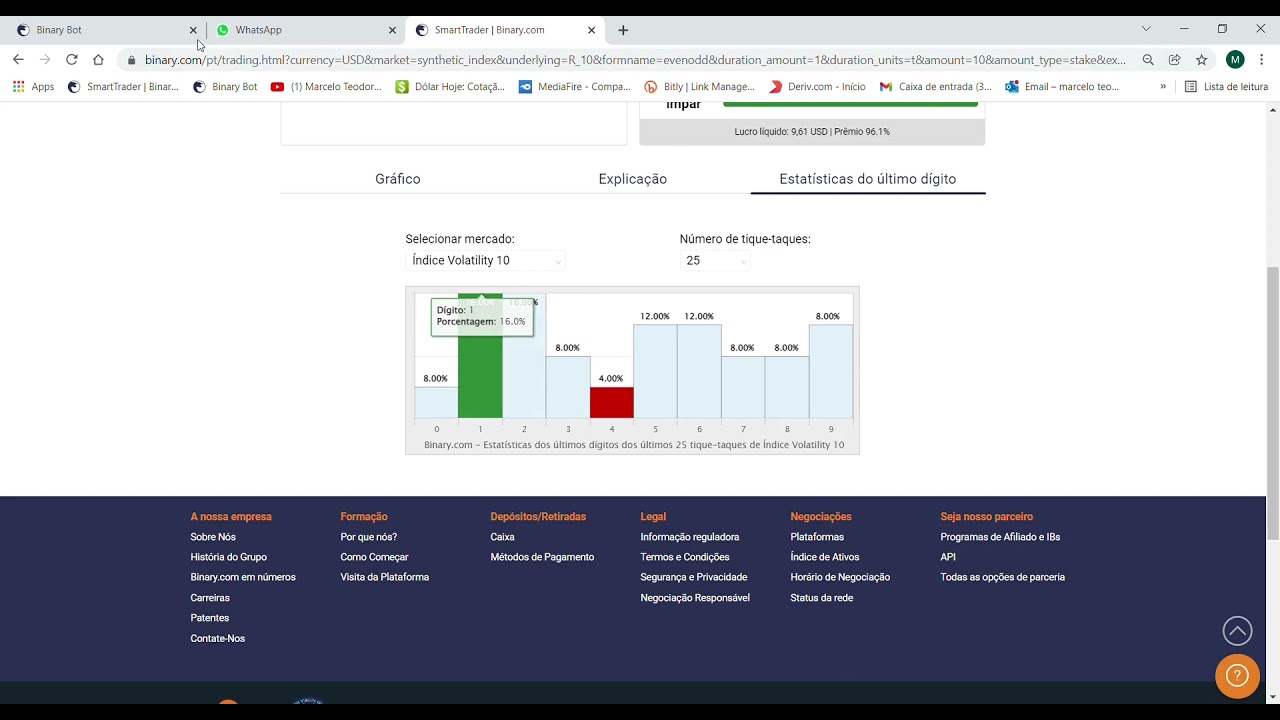Select the Explicação tab
The width and height of the screenshot is (1280, 720).
633,179
